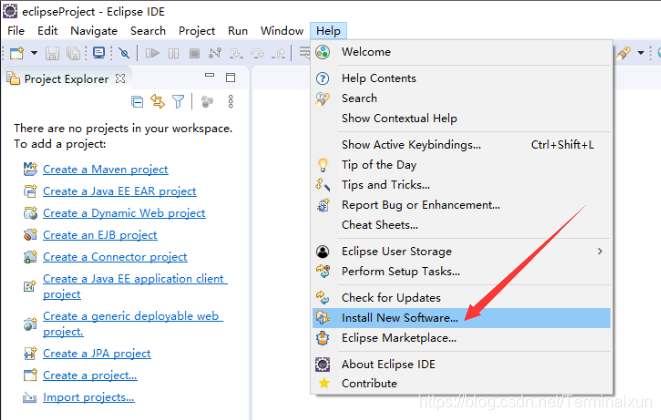The image size is (661, 420).
Task: Click the New wizard toolbar icon
Action: (17, 53)
